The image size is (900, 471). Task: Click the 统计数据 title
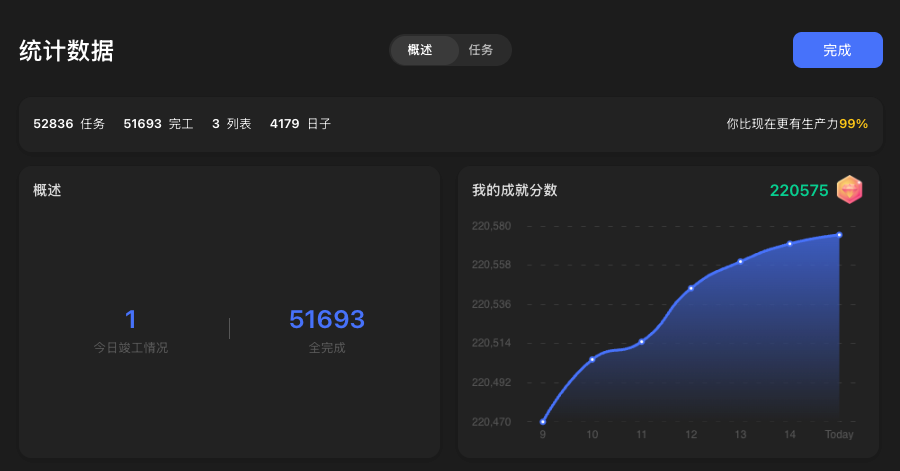67,50
